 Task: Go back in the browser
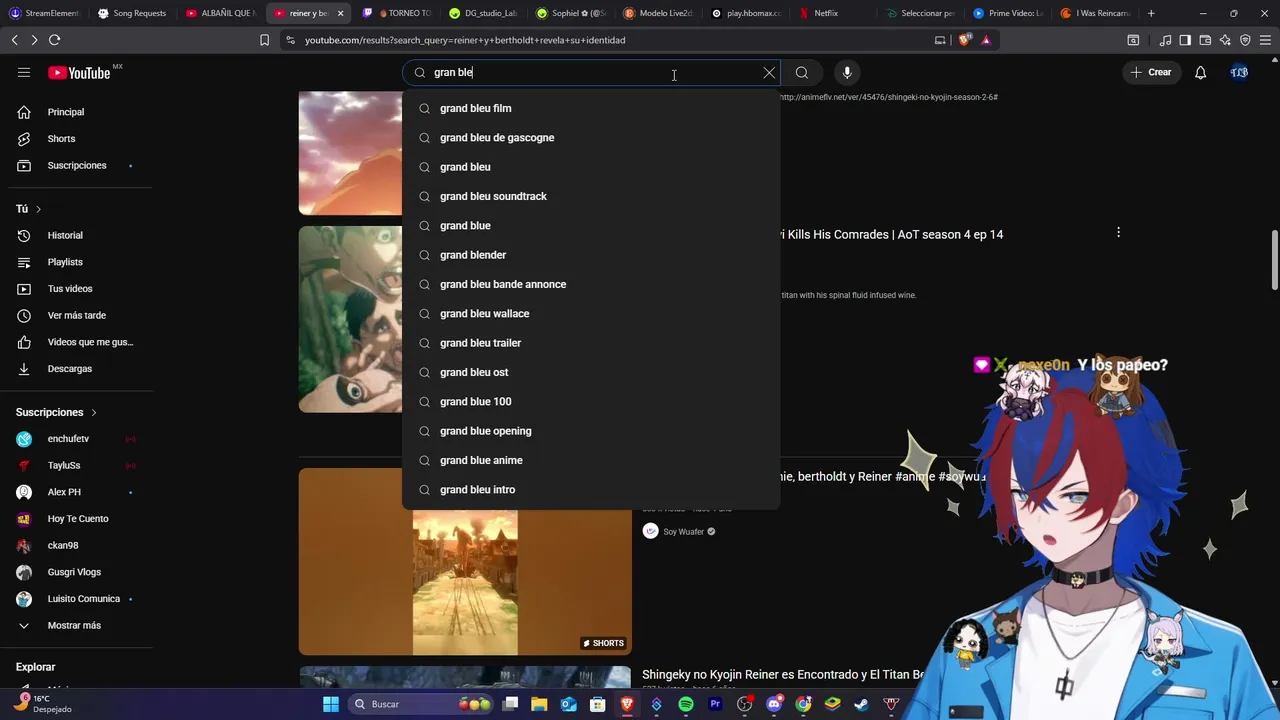(14, 40)
